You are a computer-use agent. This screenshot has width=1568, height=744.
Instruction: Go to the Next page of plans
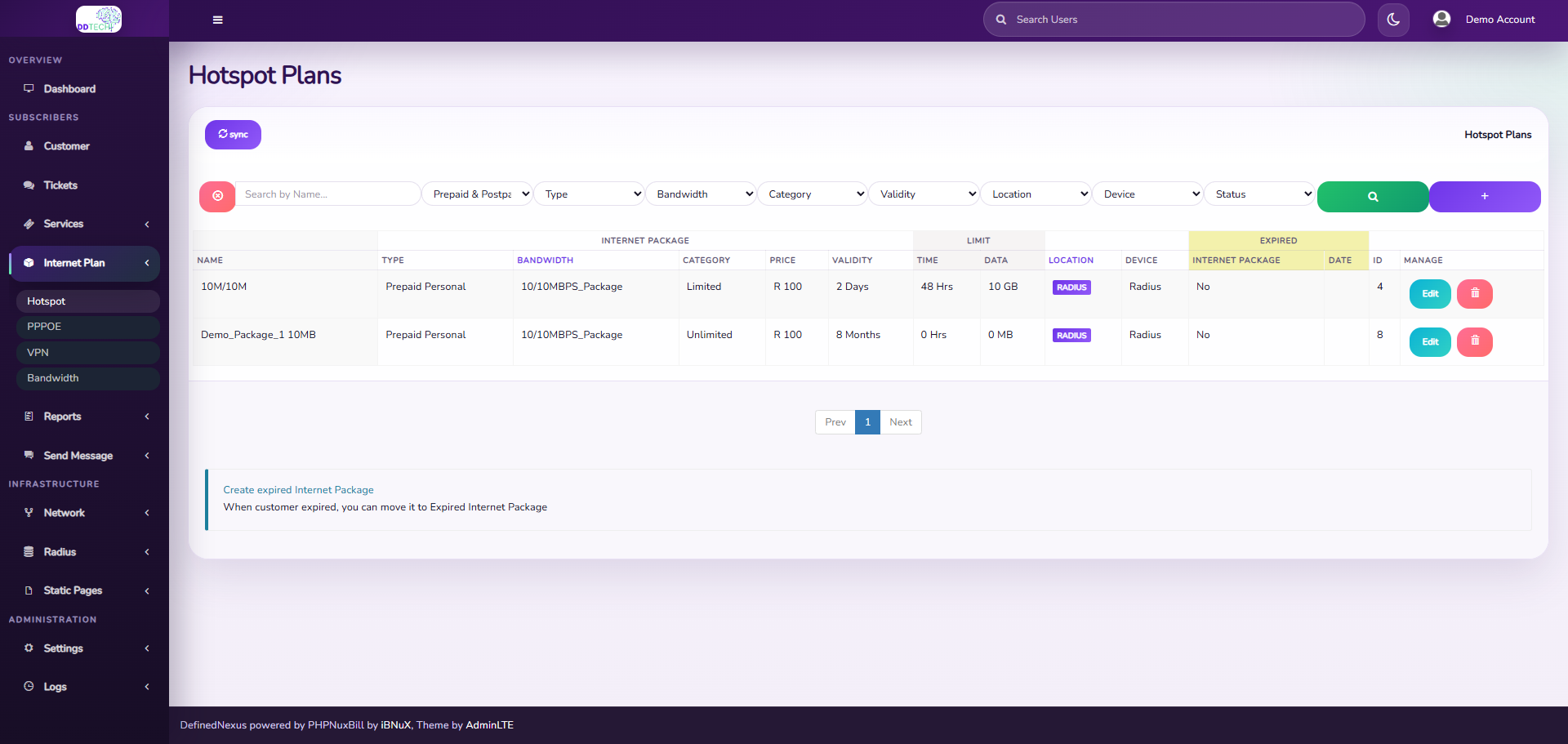point(900,421)
